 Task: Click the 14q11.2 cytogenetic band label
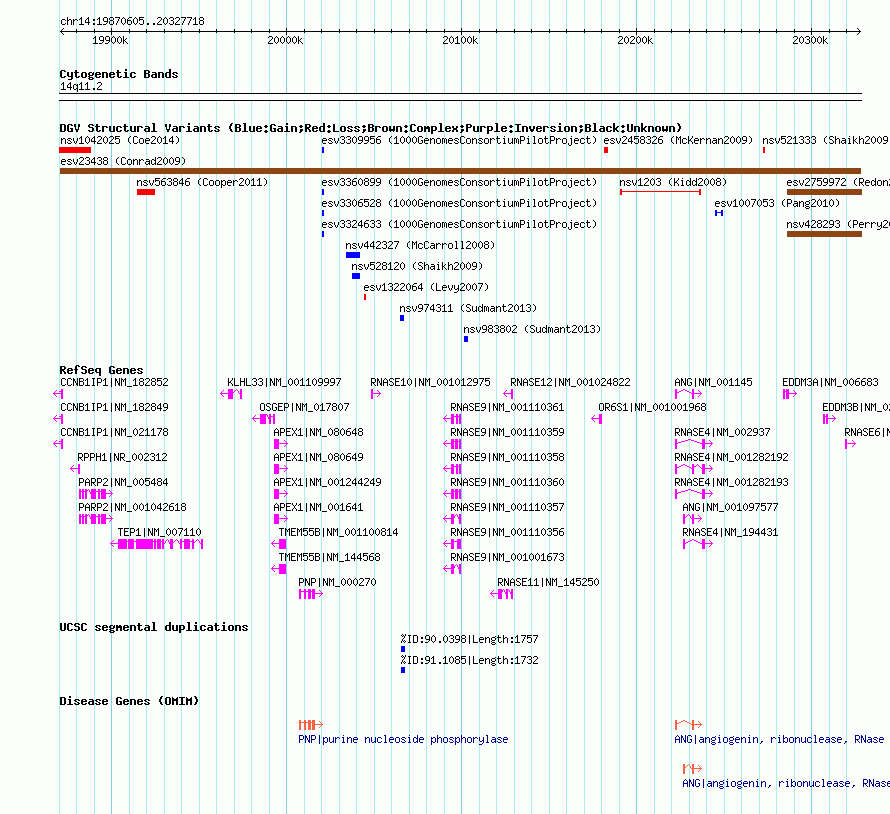(x=81, y=86)
